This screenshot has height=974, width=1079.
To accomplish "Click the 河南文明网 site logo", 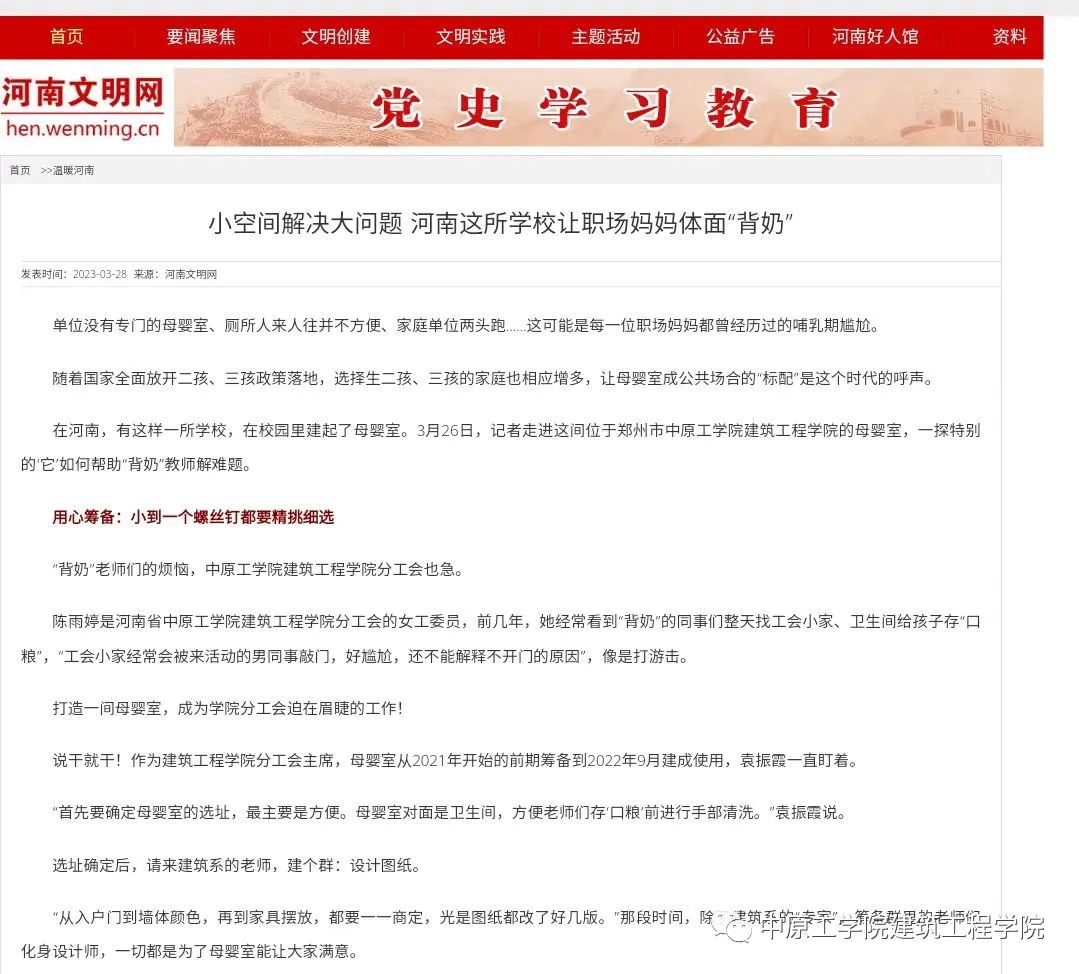I will (x=82, y=94).
